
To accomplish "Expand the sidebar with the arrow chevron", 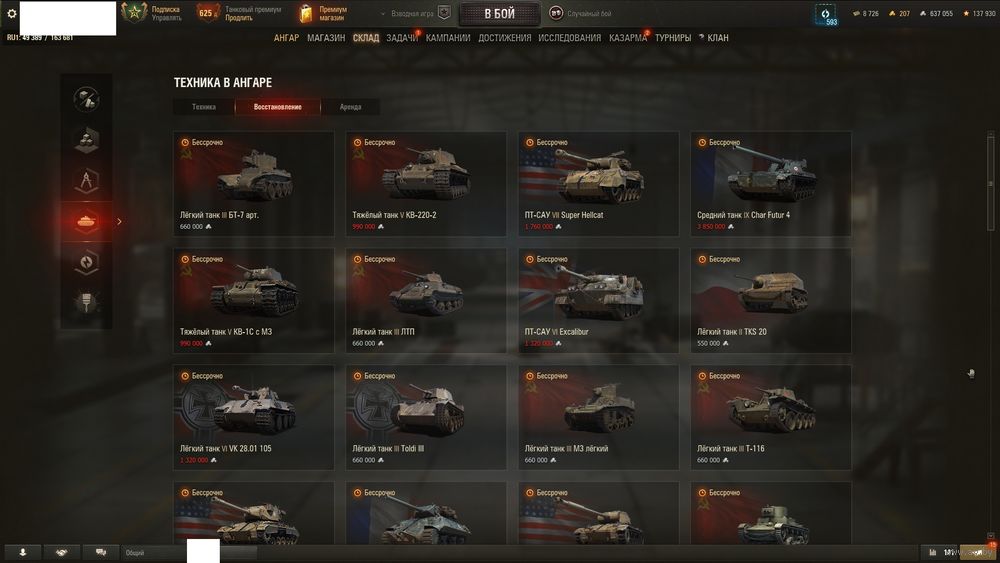I will pos(119,222).
